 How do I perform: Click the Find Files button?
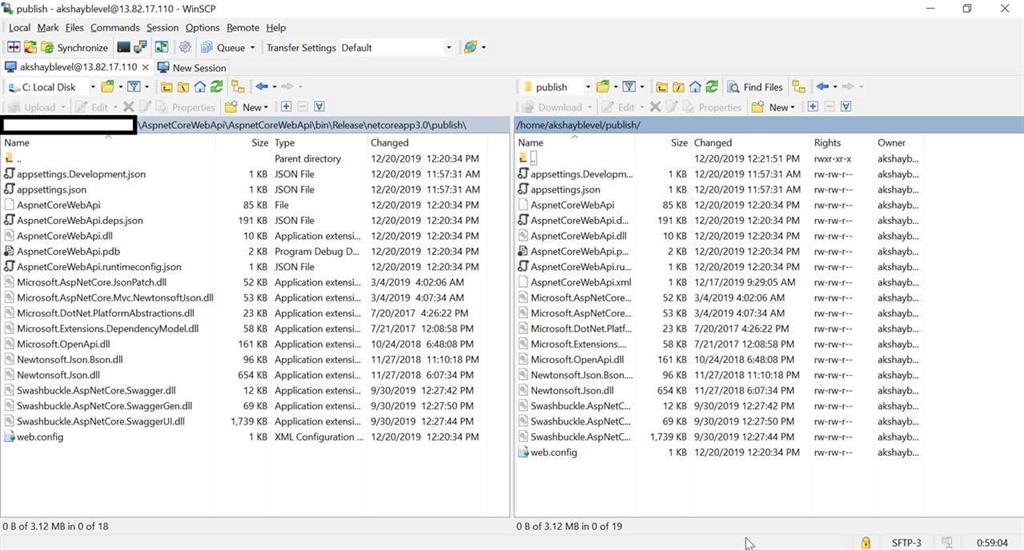(x=755, y=87)
